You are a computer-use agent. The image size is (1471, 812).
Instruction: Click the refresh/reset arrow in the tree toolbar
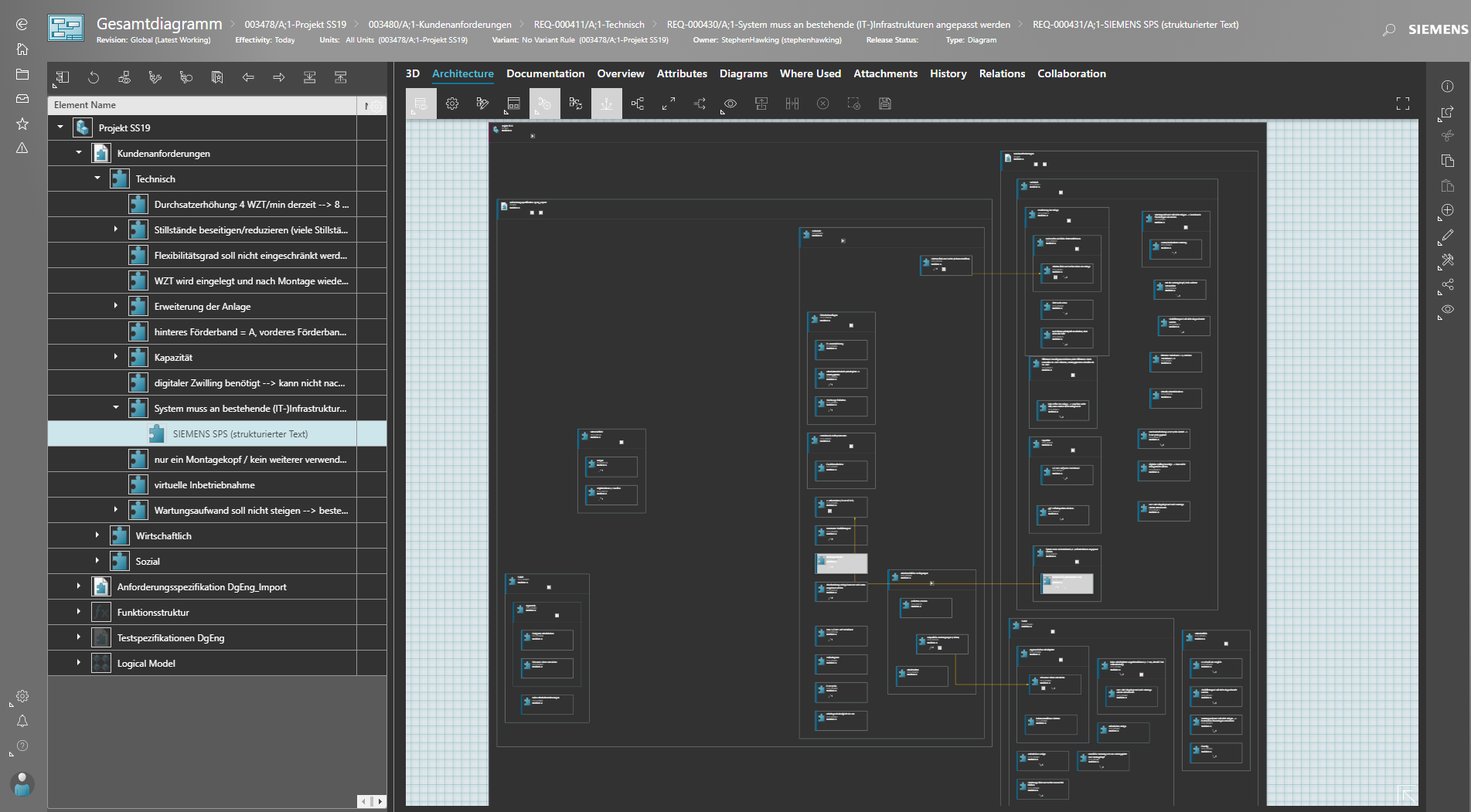pyautogui.click(x=94, y=77)
